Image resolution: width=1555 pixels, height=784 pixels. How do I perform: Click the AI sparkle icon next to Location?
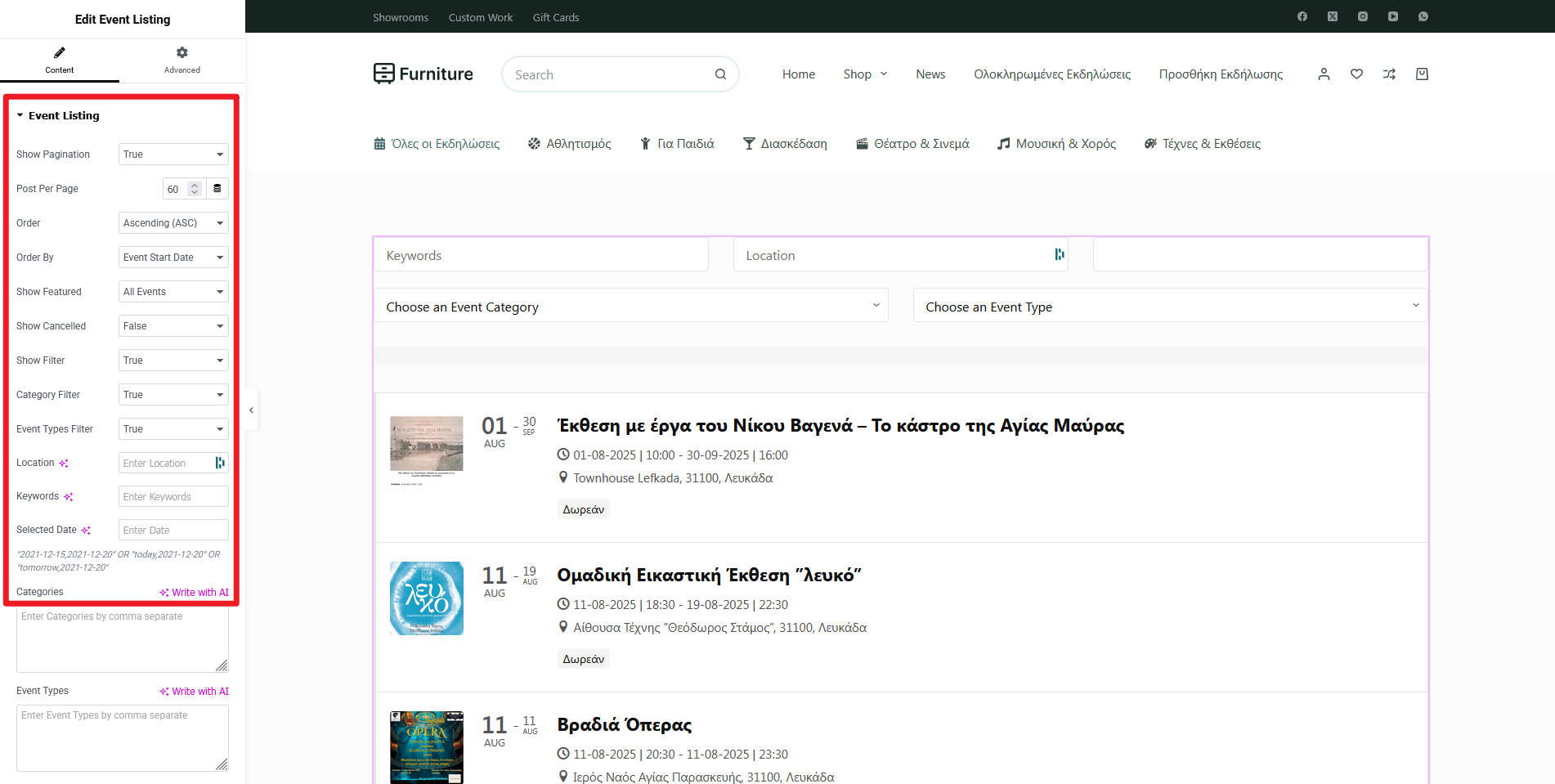click(x=64, y=464)
